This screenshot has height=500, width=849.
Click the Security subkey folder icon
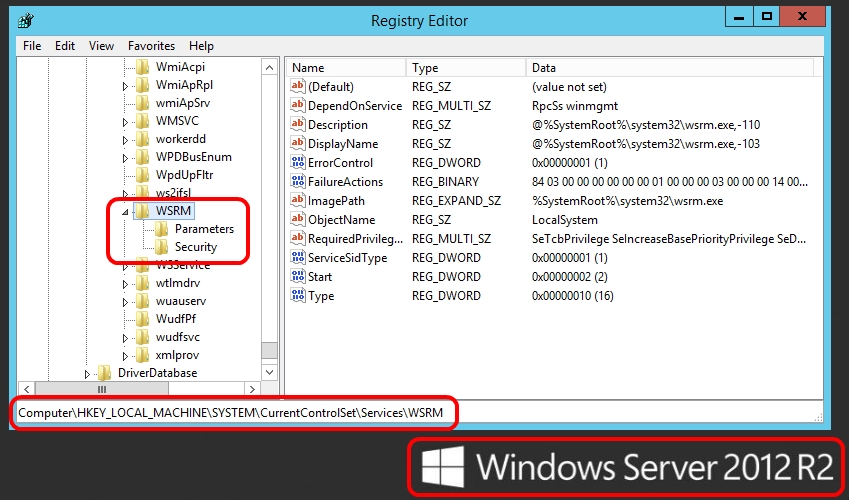[162, 246]
